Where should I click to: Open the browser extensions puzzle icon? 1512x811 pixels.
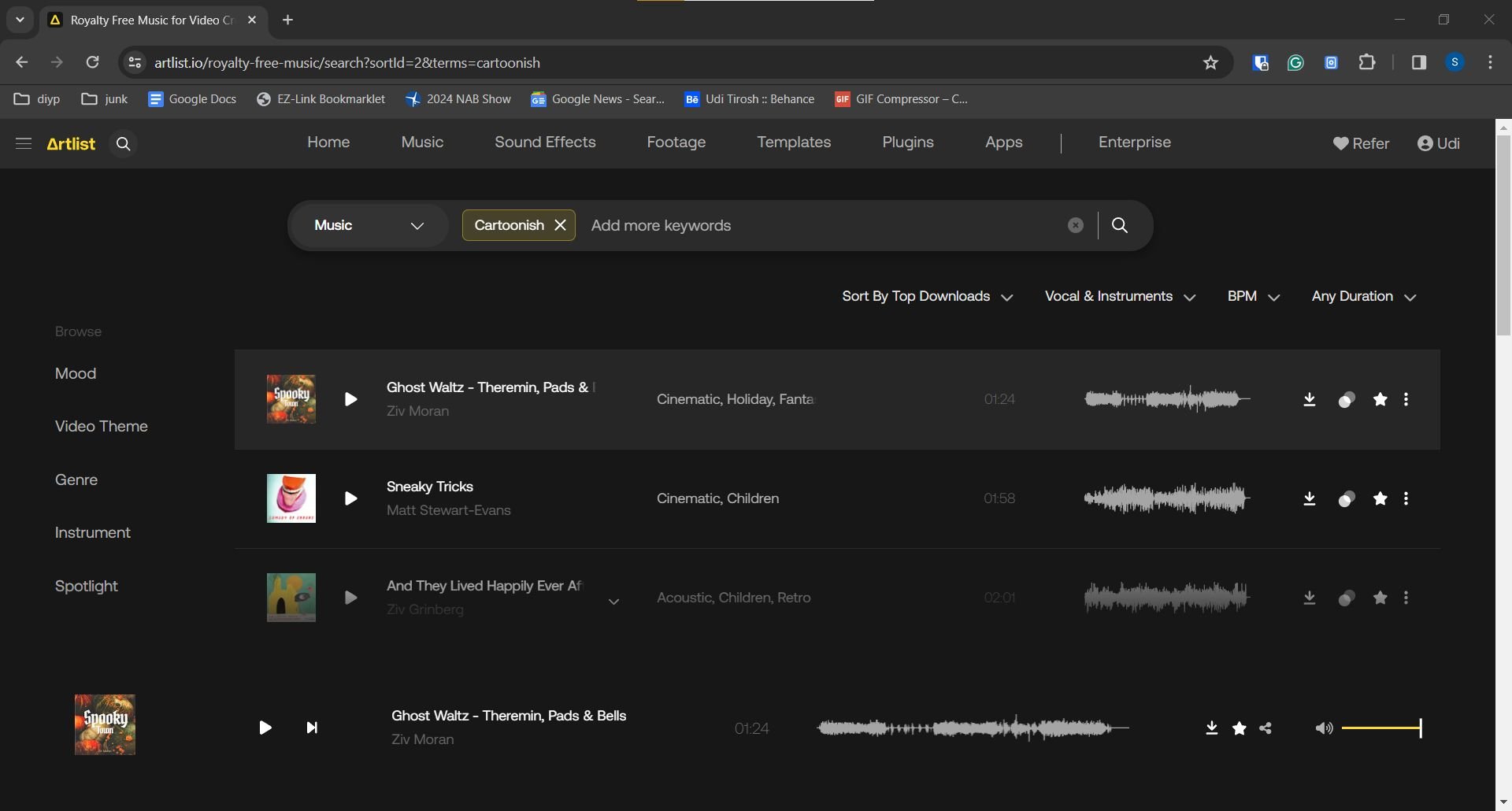click(x=1368, y=62)
